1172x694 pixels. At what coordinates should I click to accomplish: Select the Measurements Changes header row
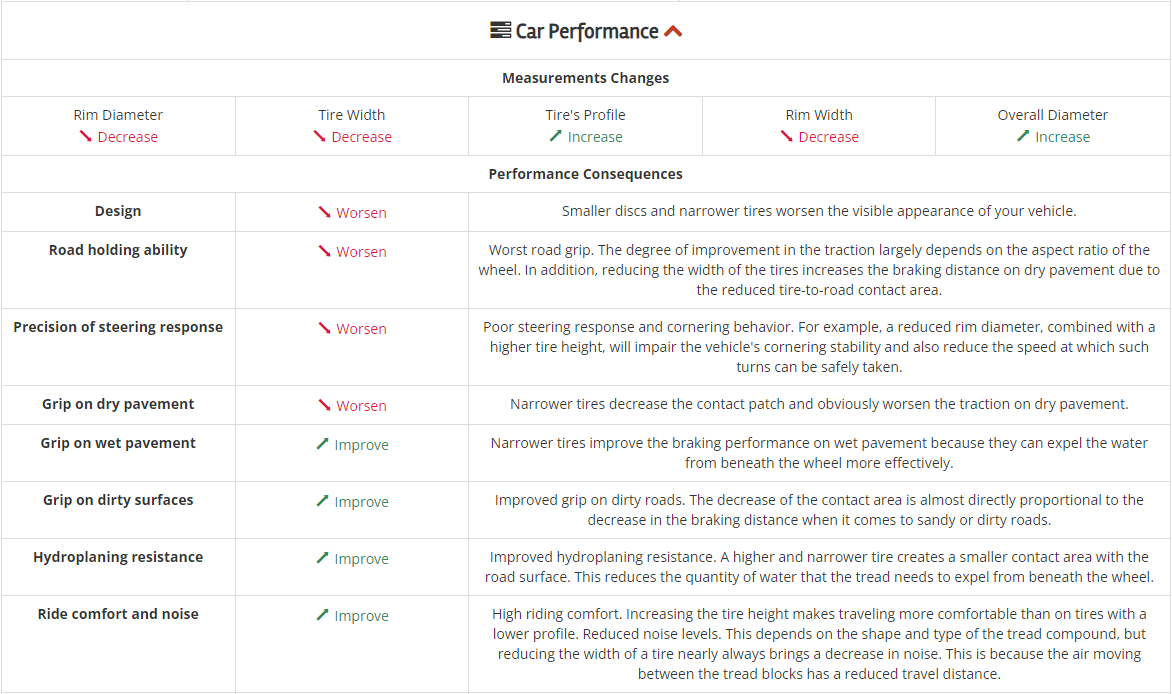pos(586,78)
